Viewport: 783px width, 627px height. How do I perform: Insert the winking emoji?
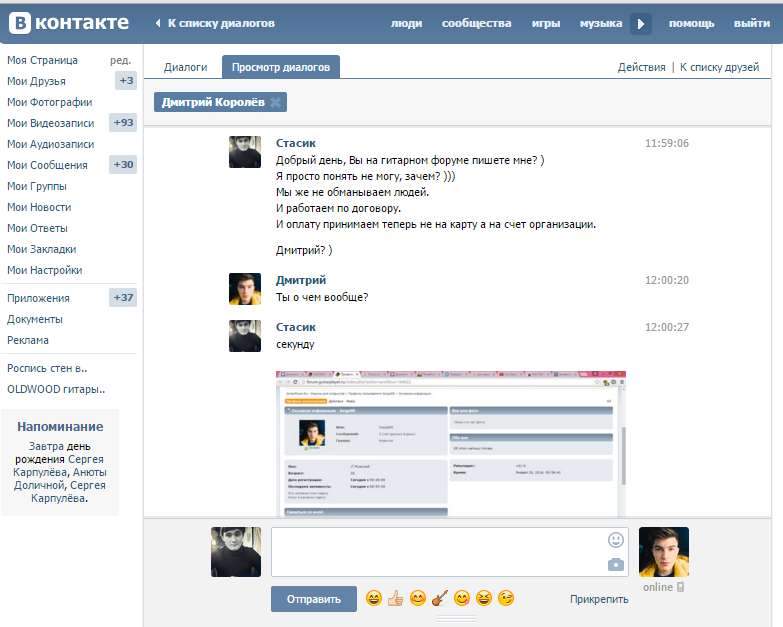[x=506, y=598]
